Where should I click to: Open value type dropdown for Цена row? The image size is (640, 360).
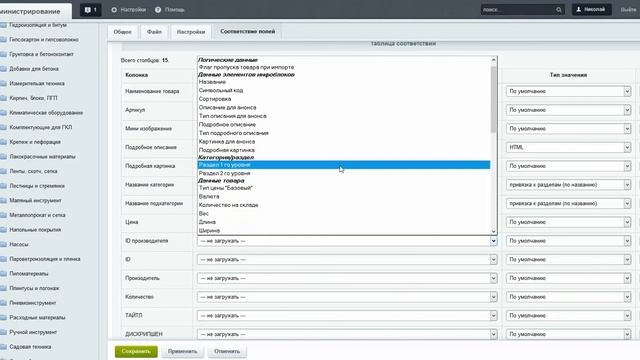(x=569, y=222)
